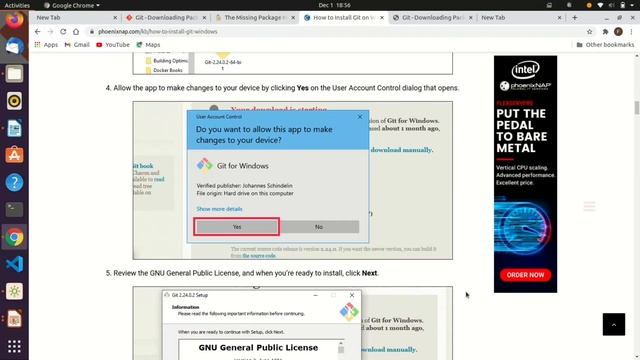Open Chrome three-dot menu
This screenshot has height=360, width=640.
(631, 31)
